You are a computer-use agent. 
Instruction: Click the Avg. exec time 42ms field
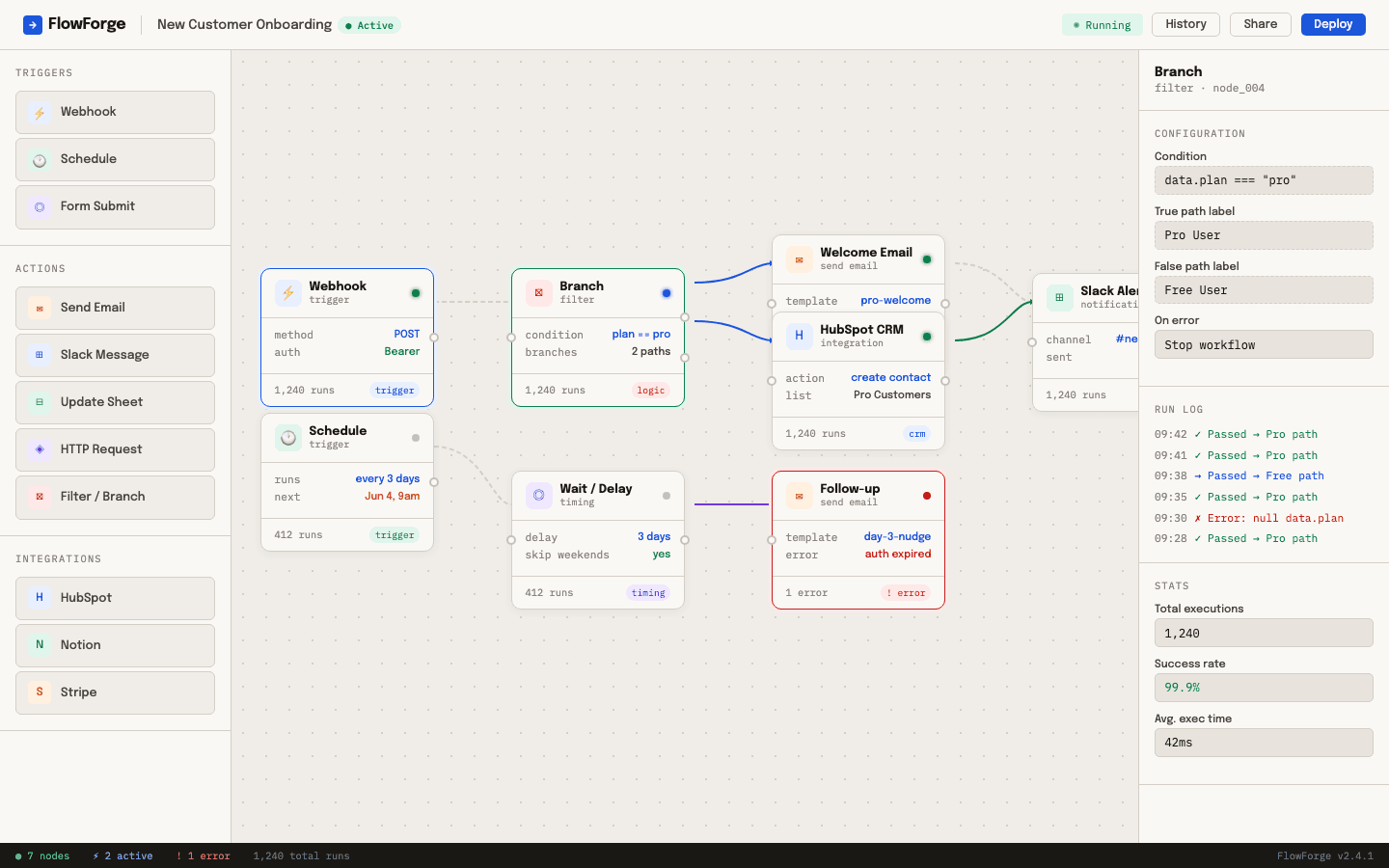pyautogui.click(x=1264, y=743)
